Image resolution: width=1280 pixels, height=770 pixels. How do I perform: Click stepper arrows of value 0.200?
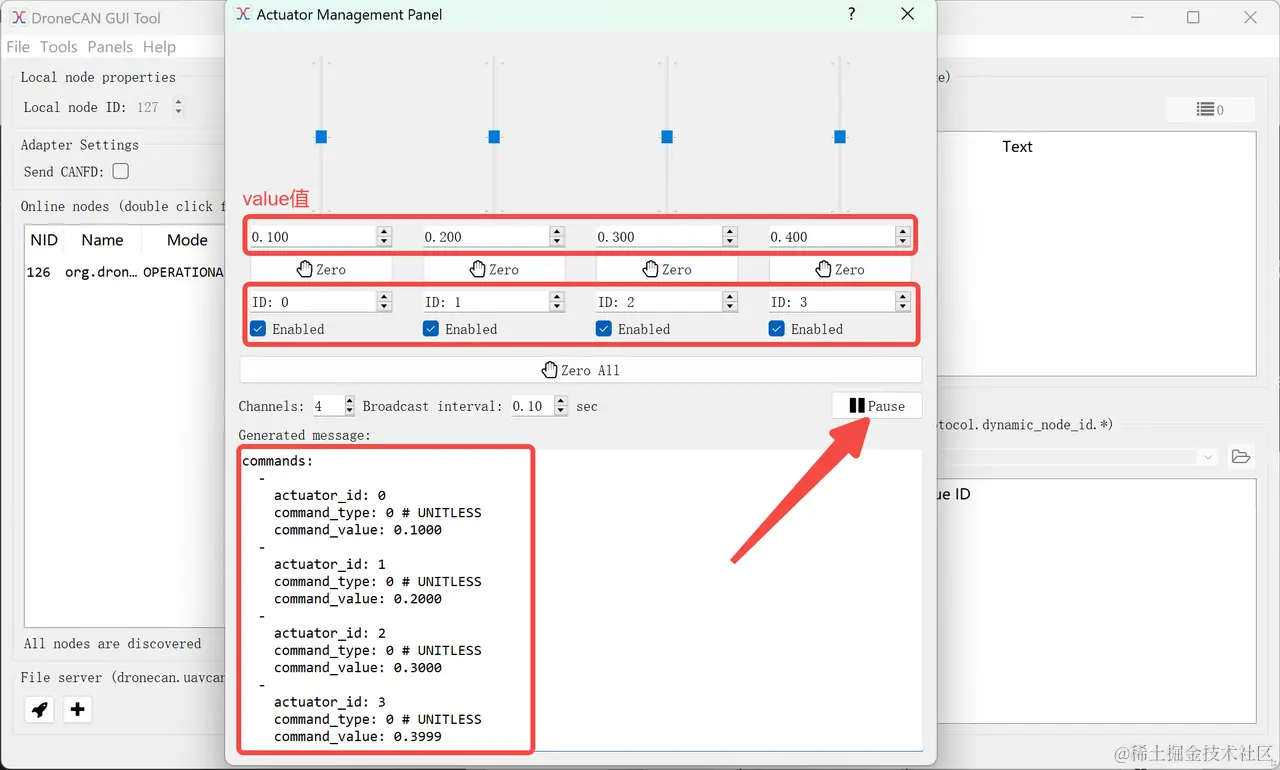tap(557, 237)
